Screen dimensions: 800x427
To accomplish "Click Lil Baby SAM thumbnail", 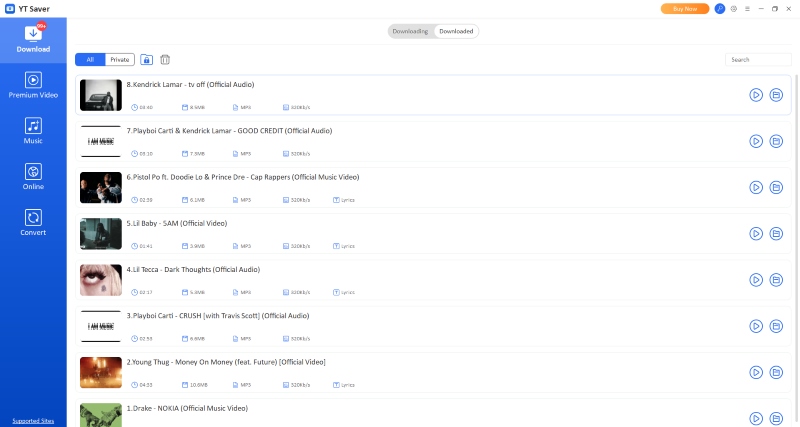I will [x=101, y=234].
